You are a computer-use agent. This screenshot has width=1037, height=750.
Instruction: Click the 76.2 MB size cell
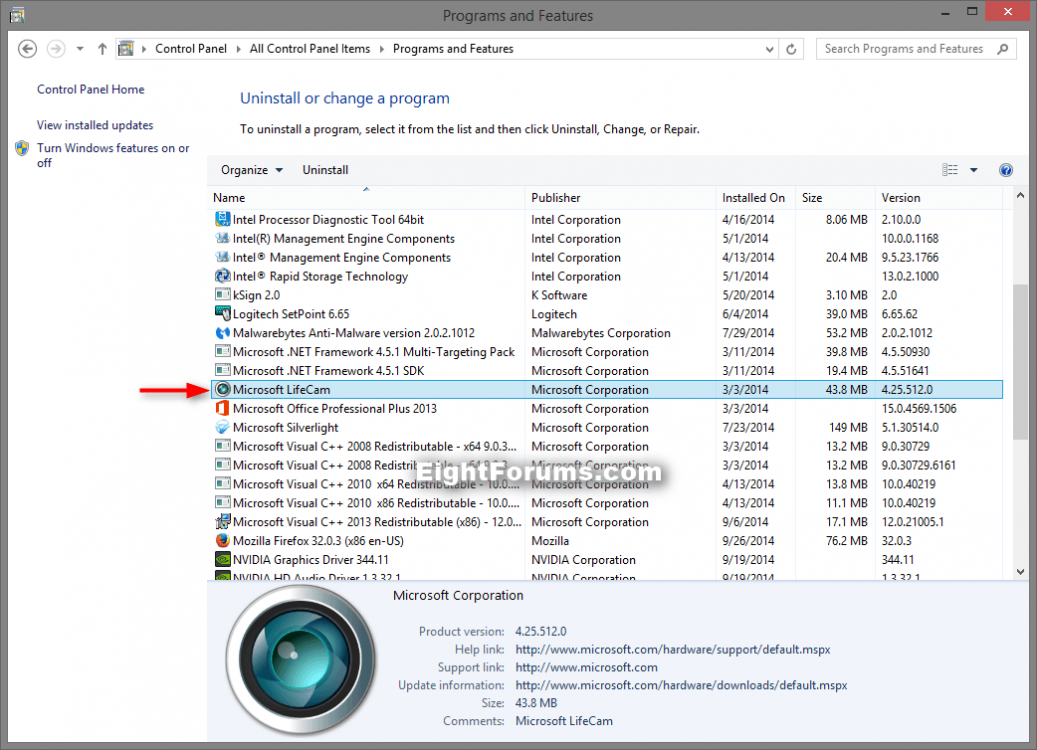tap(847, 541)
